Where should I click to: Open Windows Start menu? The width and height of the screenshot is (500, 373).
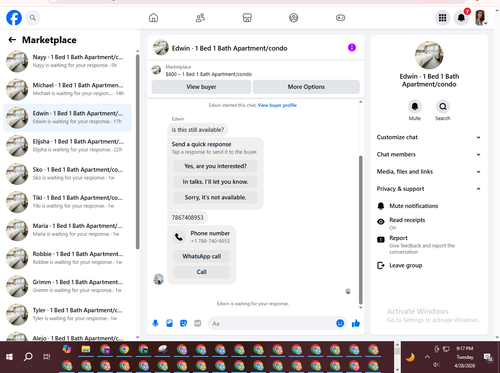[9, 357]
